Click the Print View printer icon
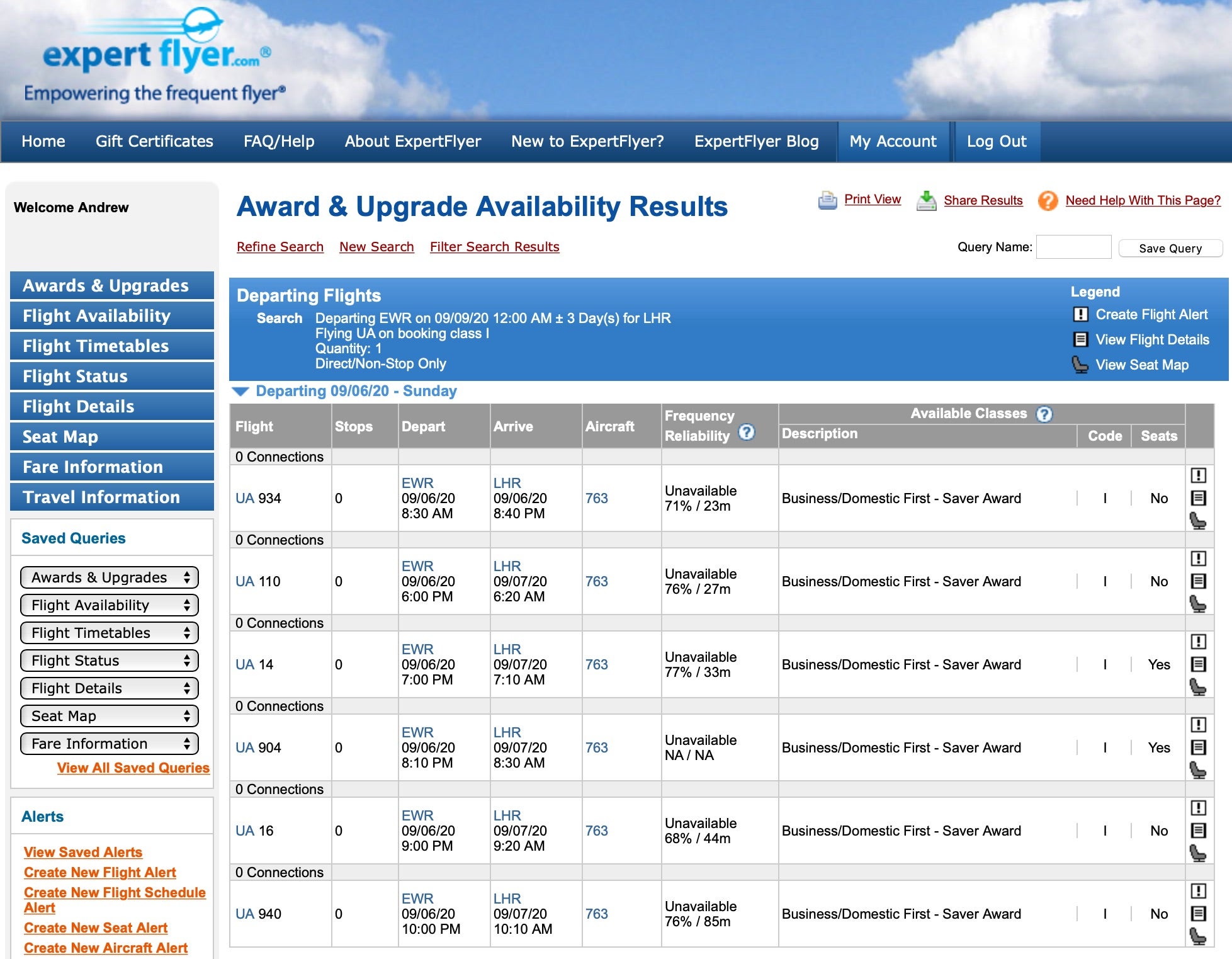The height and width of the screenshot is (959, 1232). 827,200
